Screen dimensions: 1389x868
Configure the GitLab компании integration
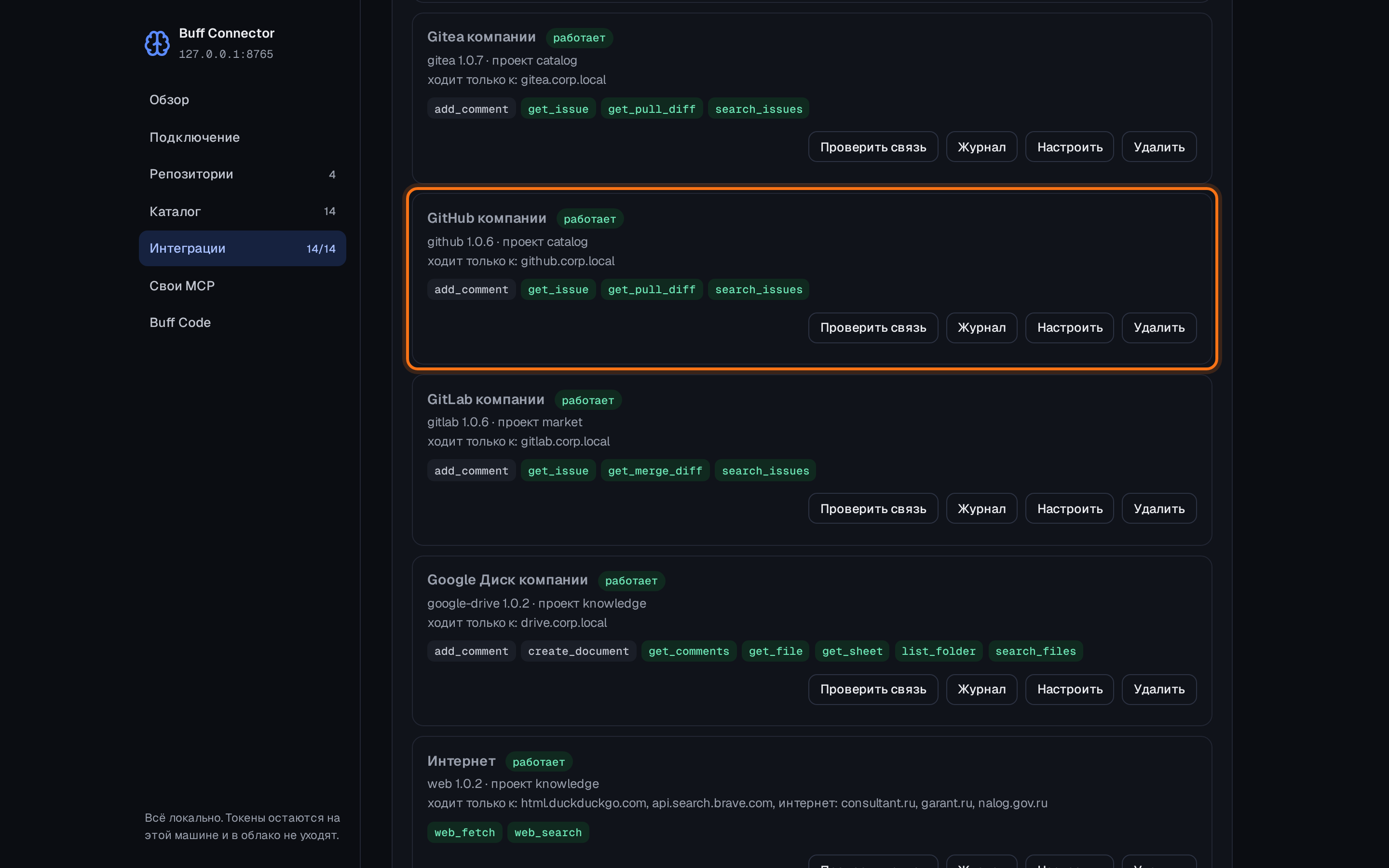coord(1069,509)
